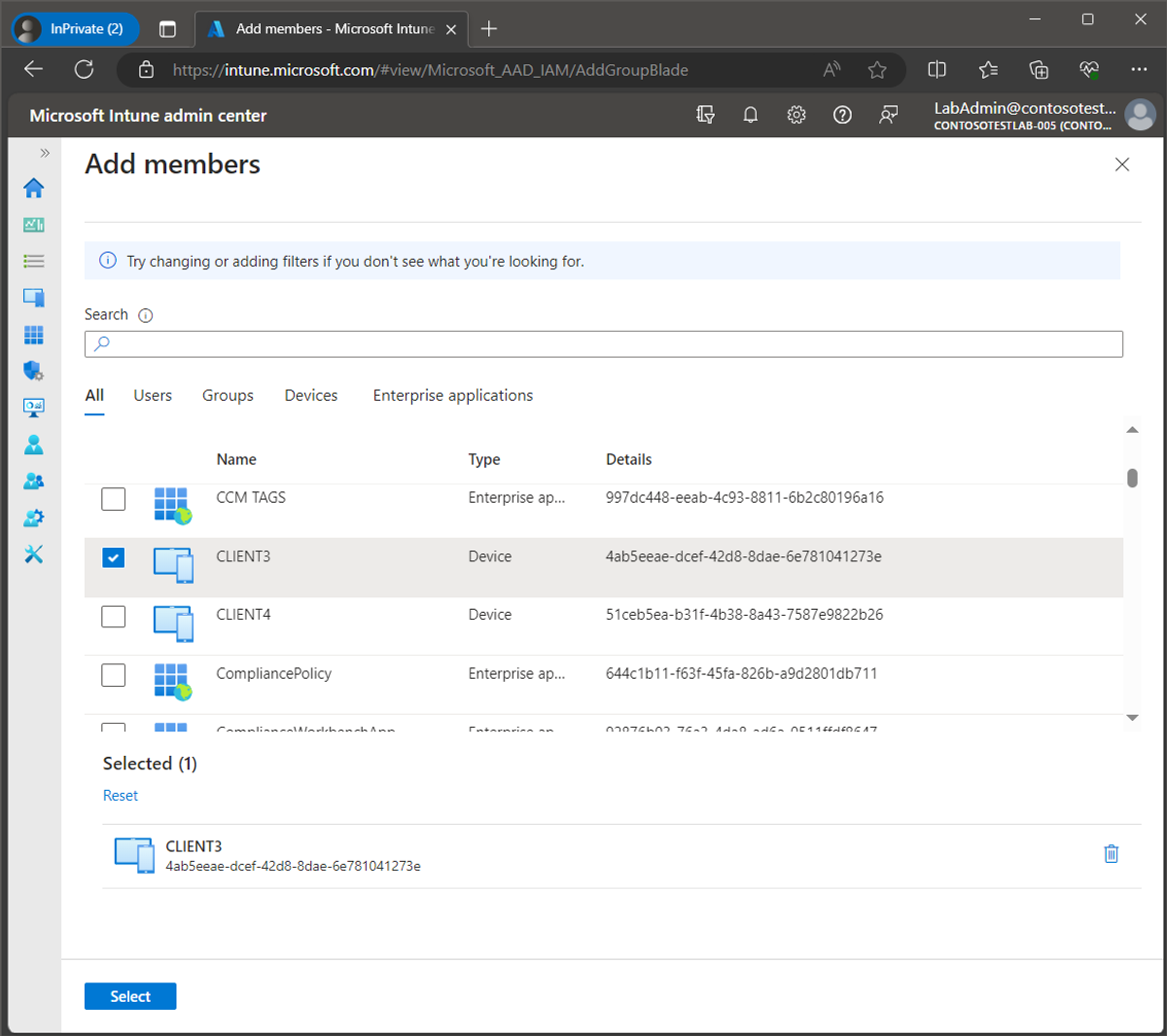Click the Select button
This screenshot has width=1167, height=1036.
point(130,996)
